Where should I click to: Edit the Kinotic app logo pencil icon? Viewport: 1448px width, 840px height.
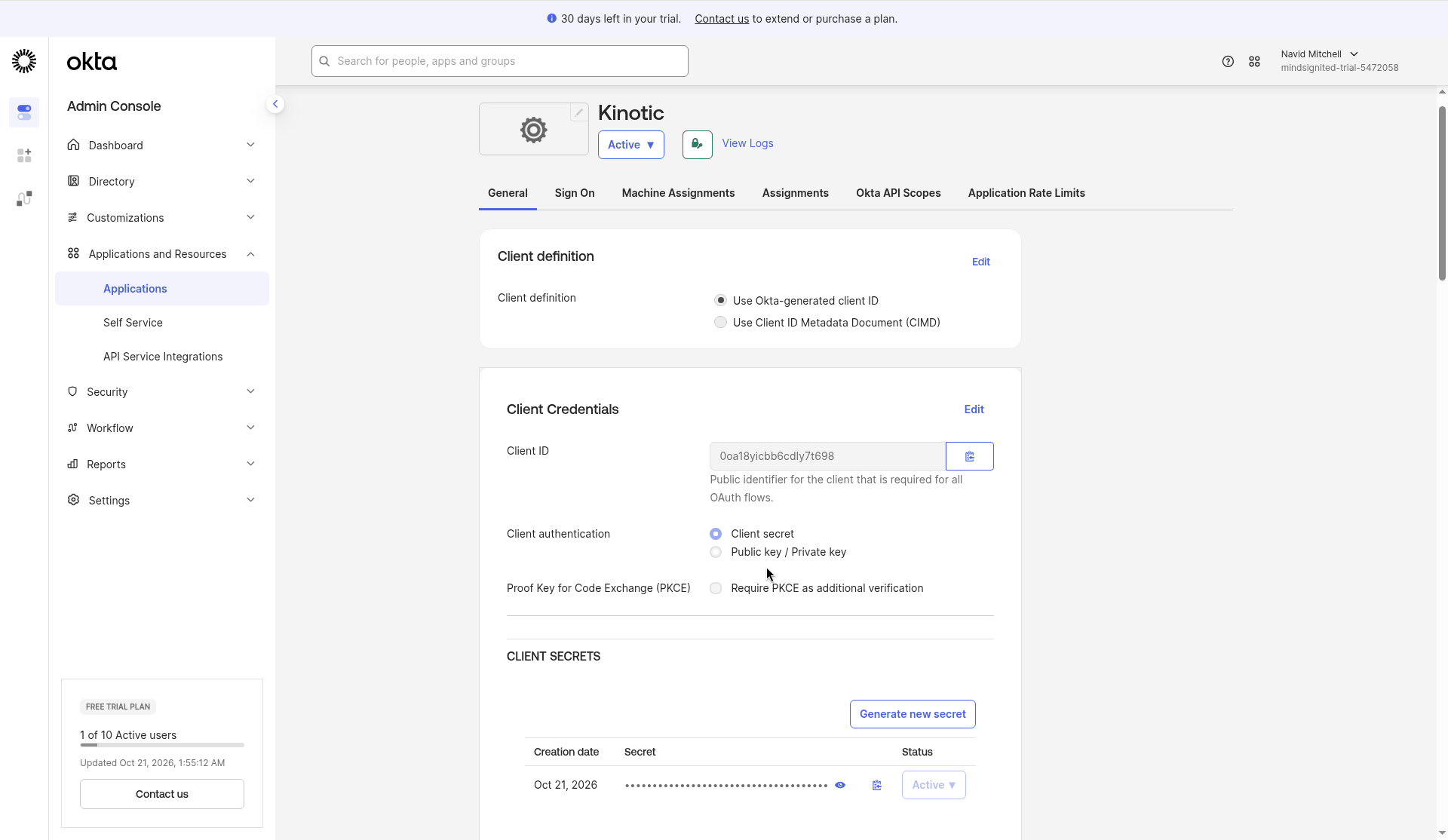click(x=578, y=112)
